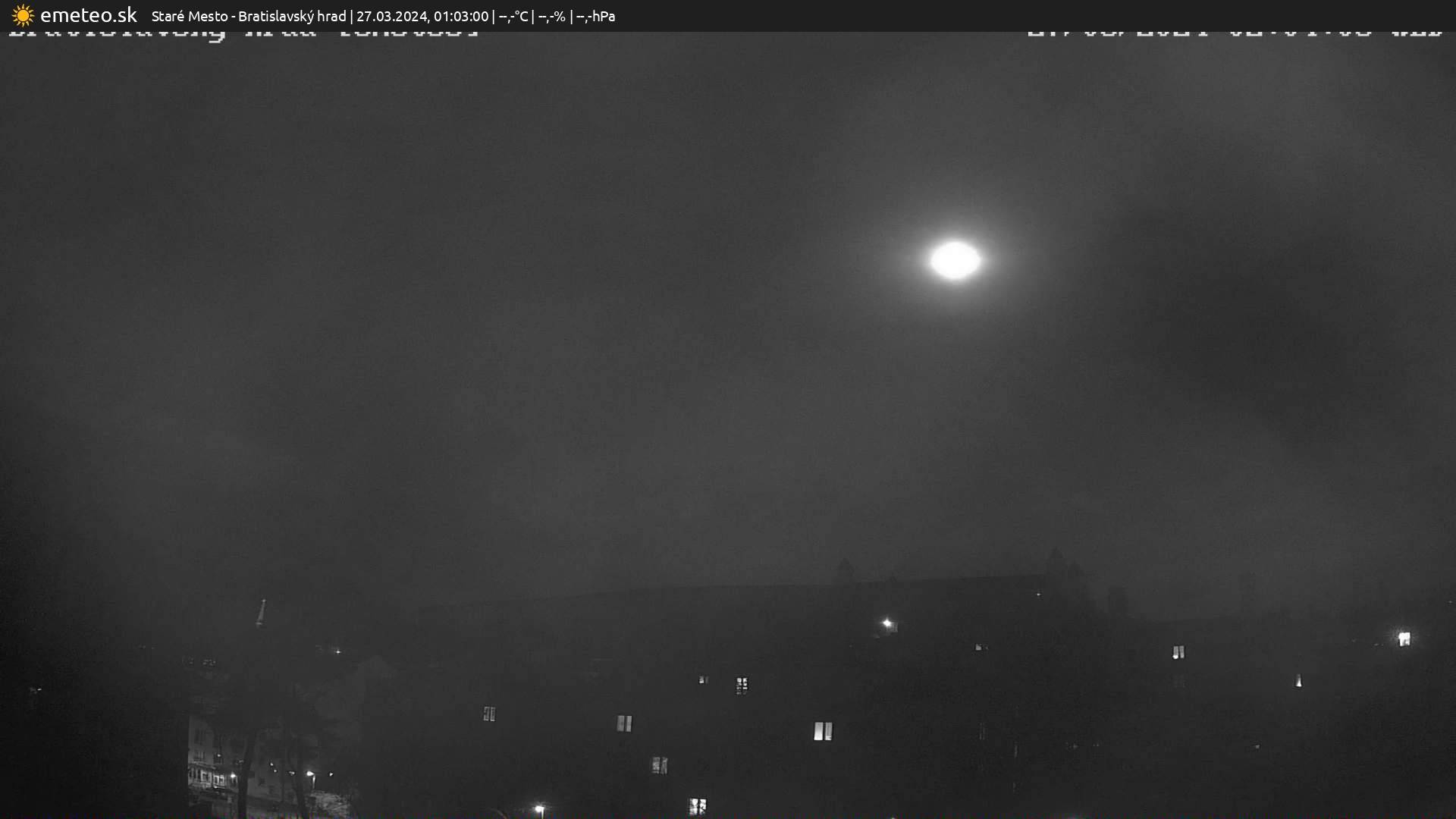Image resolution: width=1456 pixels, height=819 pixels.
Task: Click the temperature reading in °C
Action: [513, 16]
